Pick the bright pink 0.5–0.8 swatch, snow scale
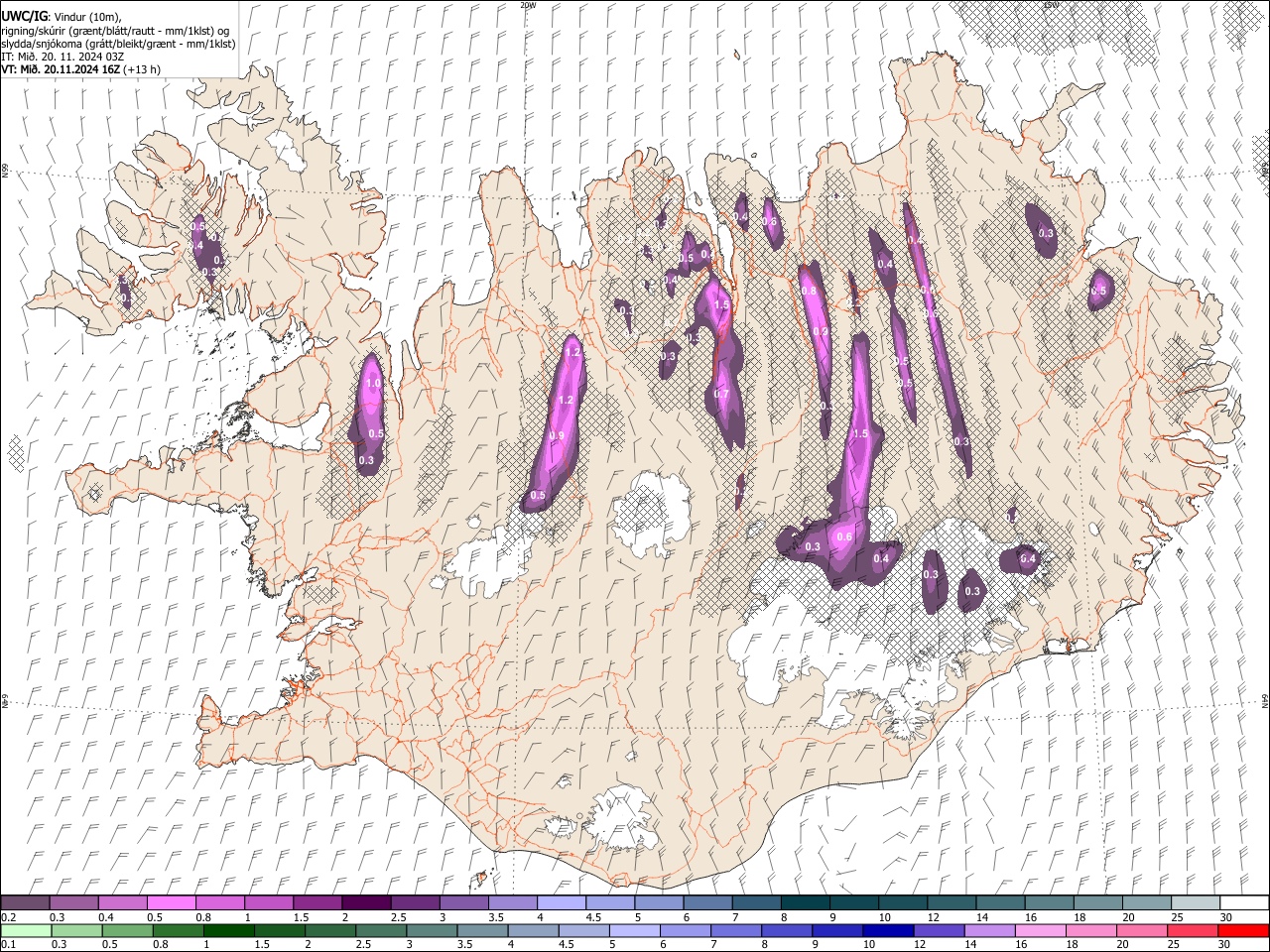The height and width of the screenshot is (952, 1270). (x=171, y=902)
